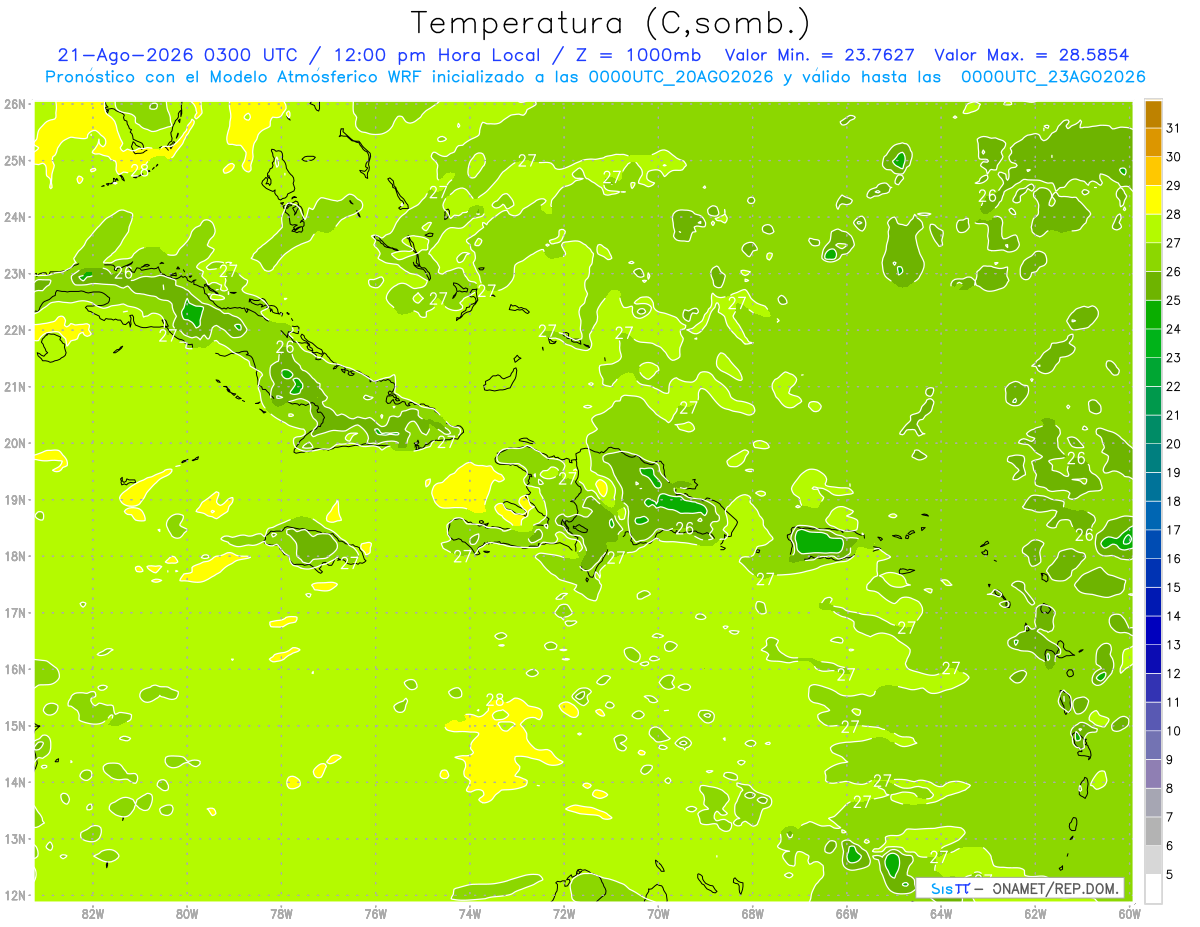
Task: Click the colorbar label '18'
Action: [x=1174, y=501]
